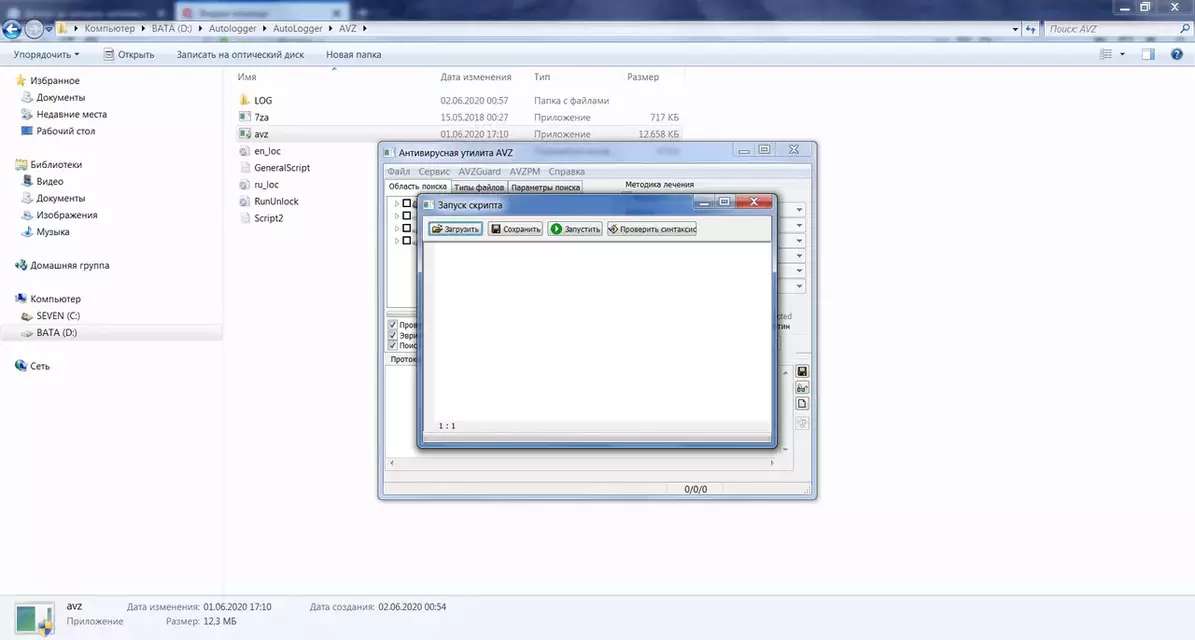Select the Script2 file
Screen dimensions: 1195x640
268,218
